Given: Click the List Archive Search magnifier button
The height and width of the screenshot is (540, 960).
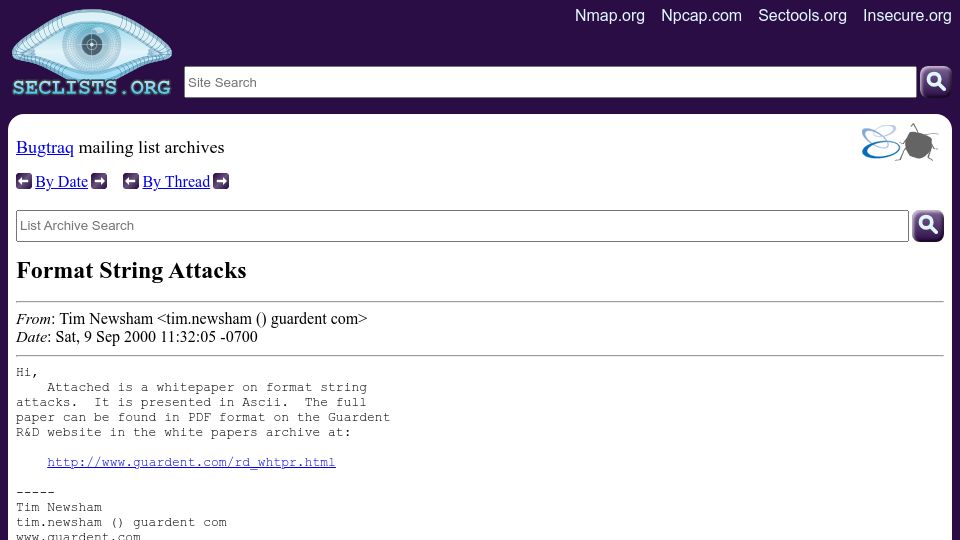Looking at the screenshot, I should (928, 226).
